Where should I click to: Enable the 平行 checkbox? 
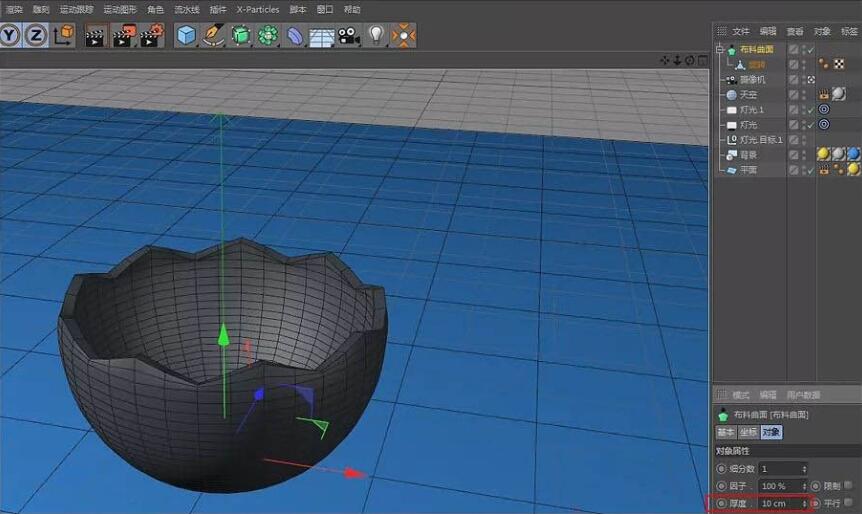848,502
